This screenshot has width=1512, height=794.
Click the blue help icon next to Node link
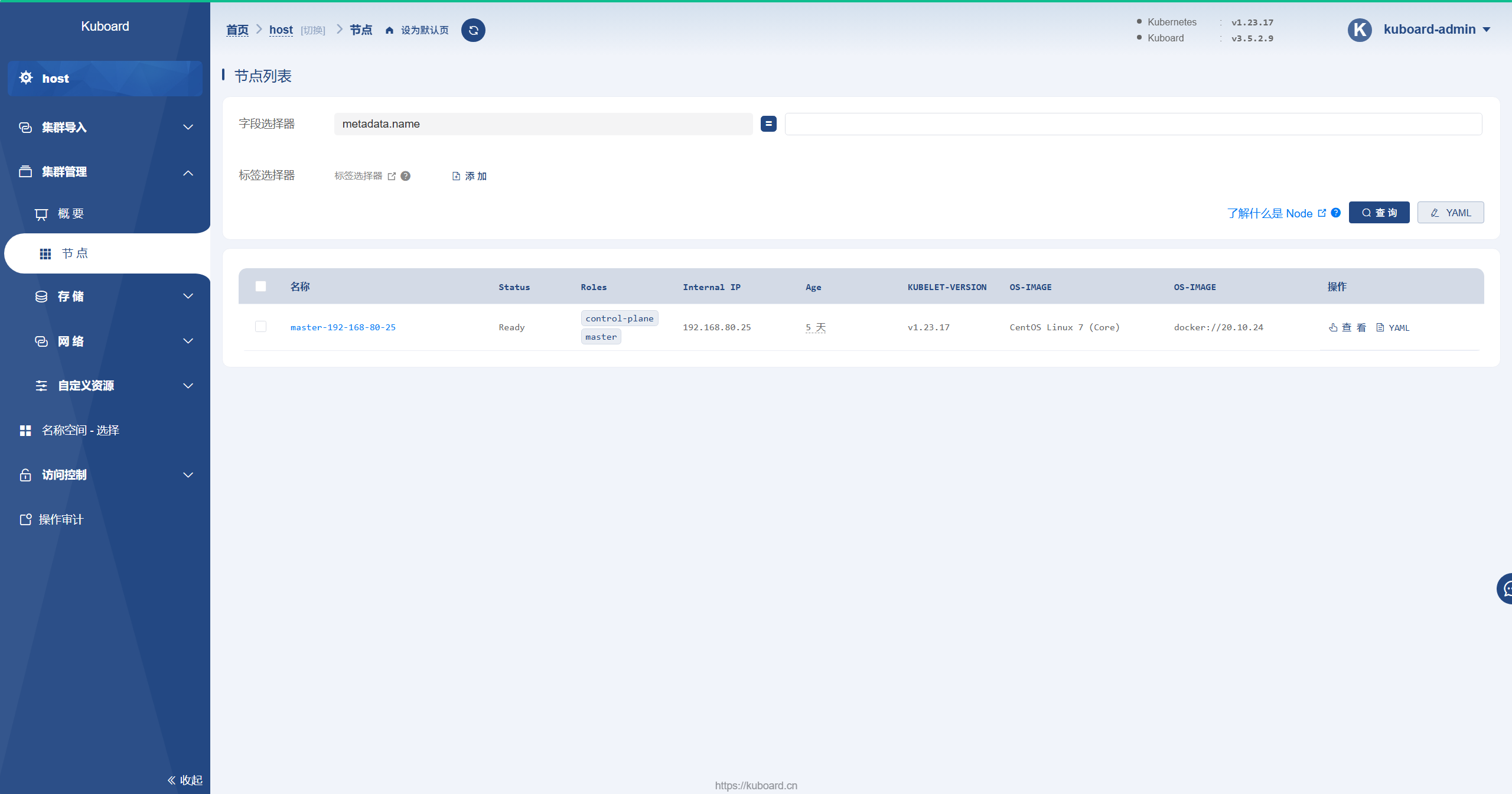click(x=1336, y=213)
